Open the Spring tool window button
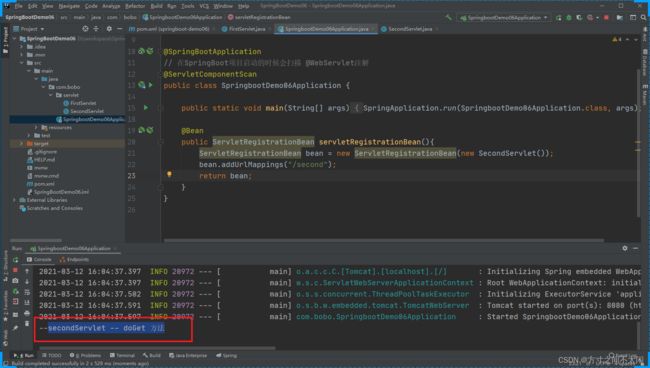Viewport: 650px width, 368px height. tap(226, 356)
